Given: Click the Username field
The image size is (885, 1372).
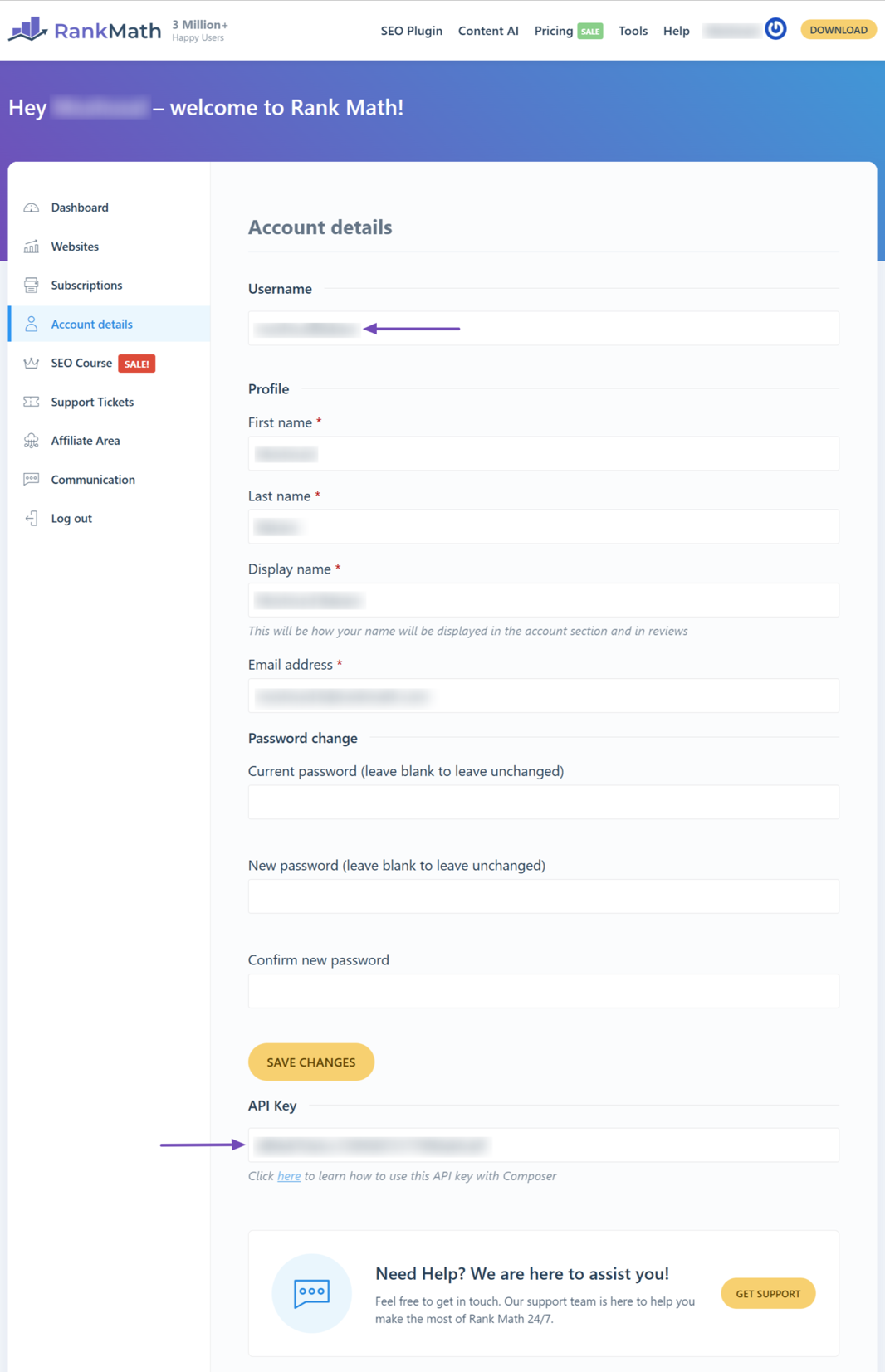Looking at the screenshot, I should pos(544,329).
